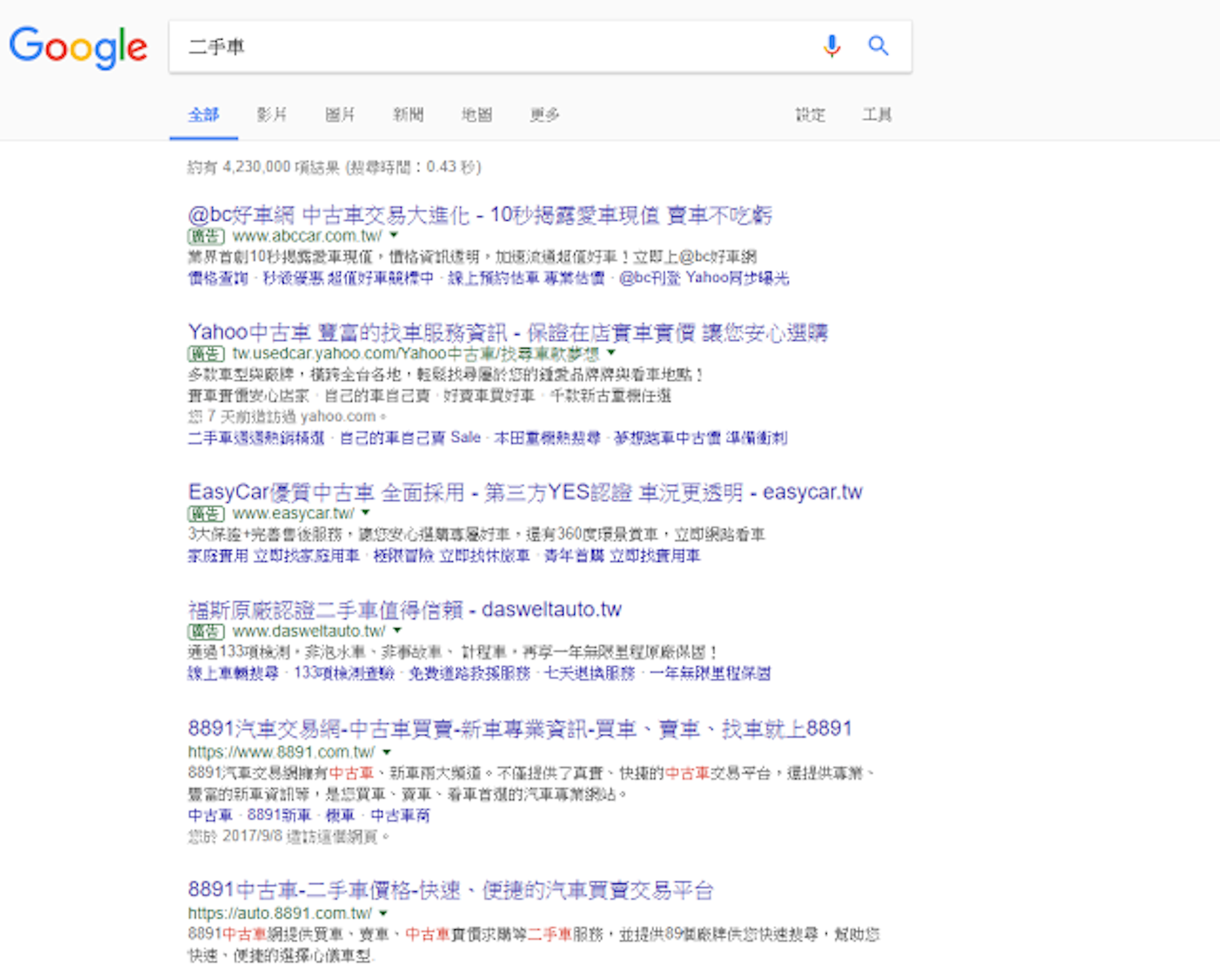Image resolution: width=1220 pixels, height=980 pixels.
Task: Click the 一年無限里程保固 sitelink
Action: coord(710,673)
